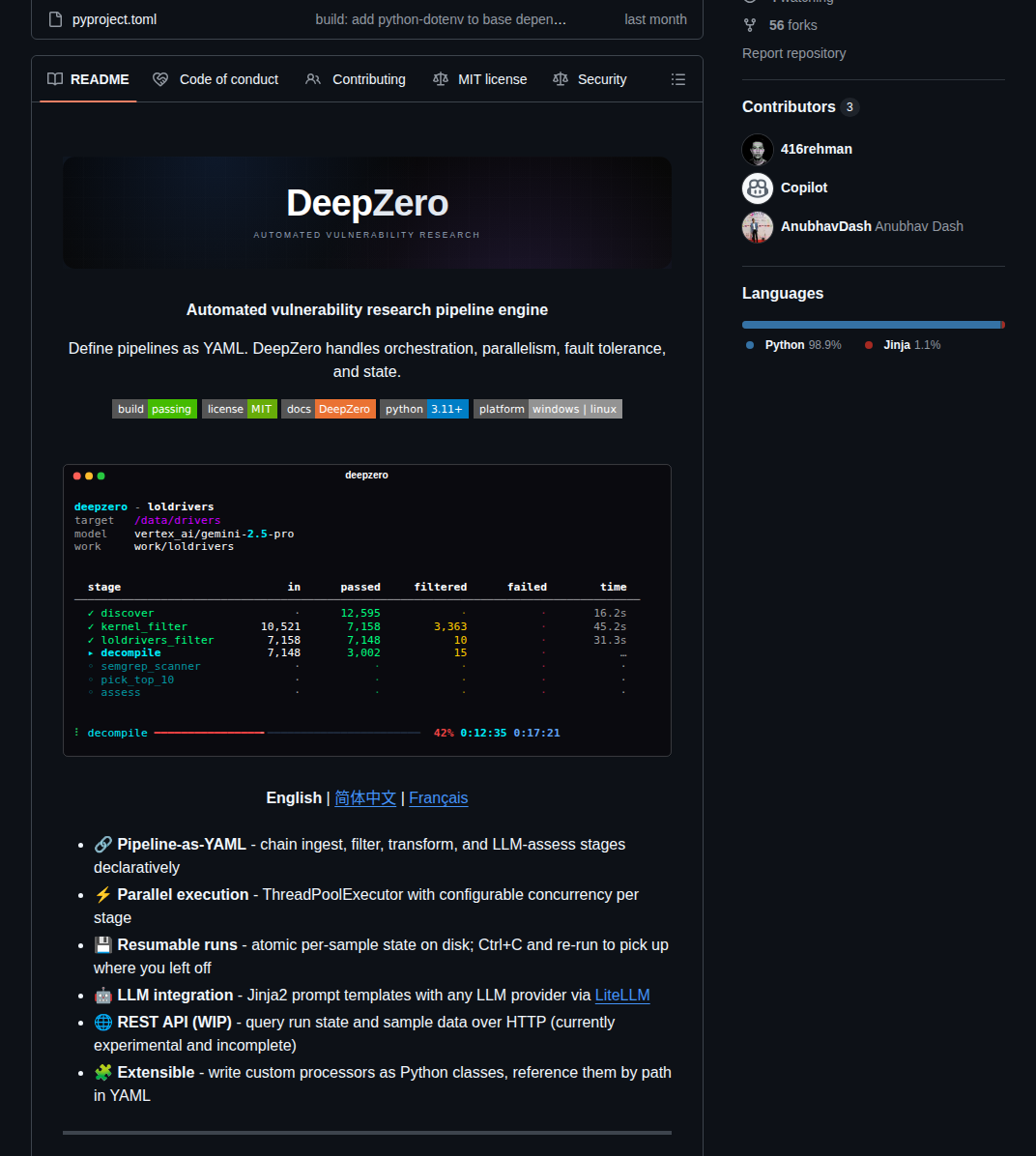Click 'Automated vulnerability research pipeline engine' heading

367,309
